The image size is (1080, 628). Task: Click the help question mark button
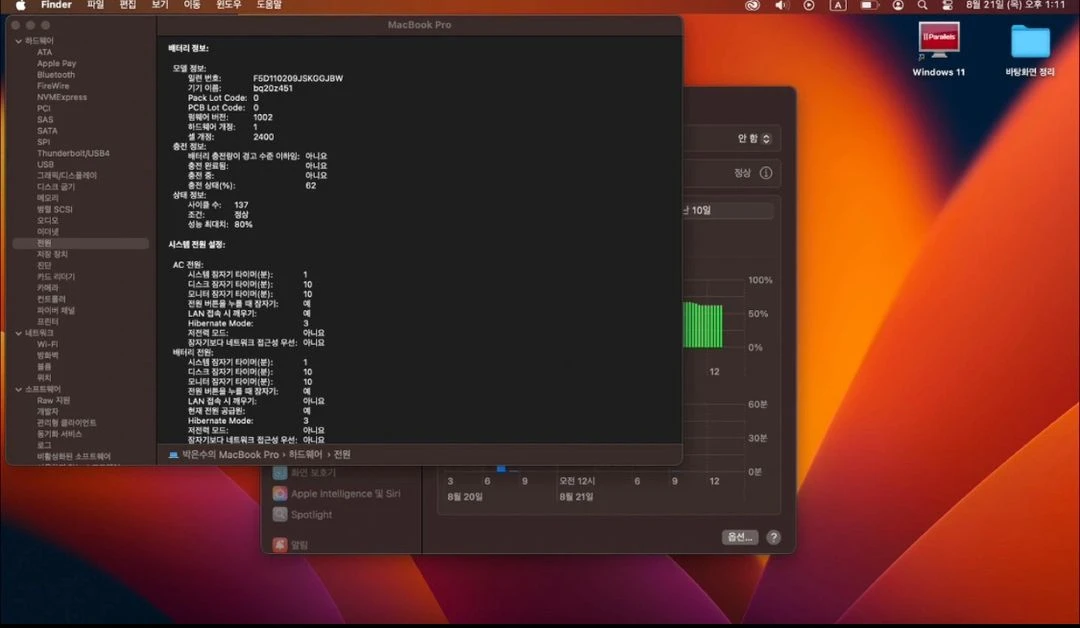click(773, 537)
